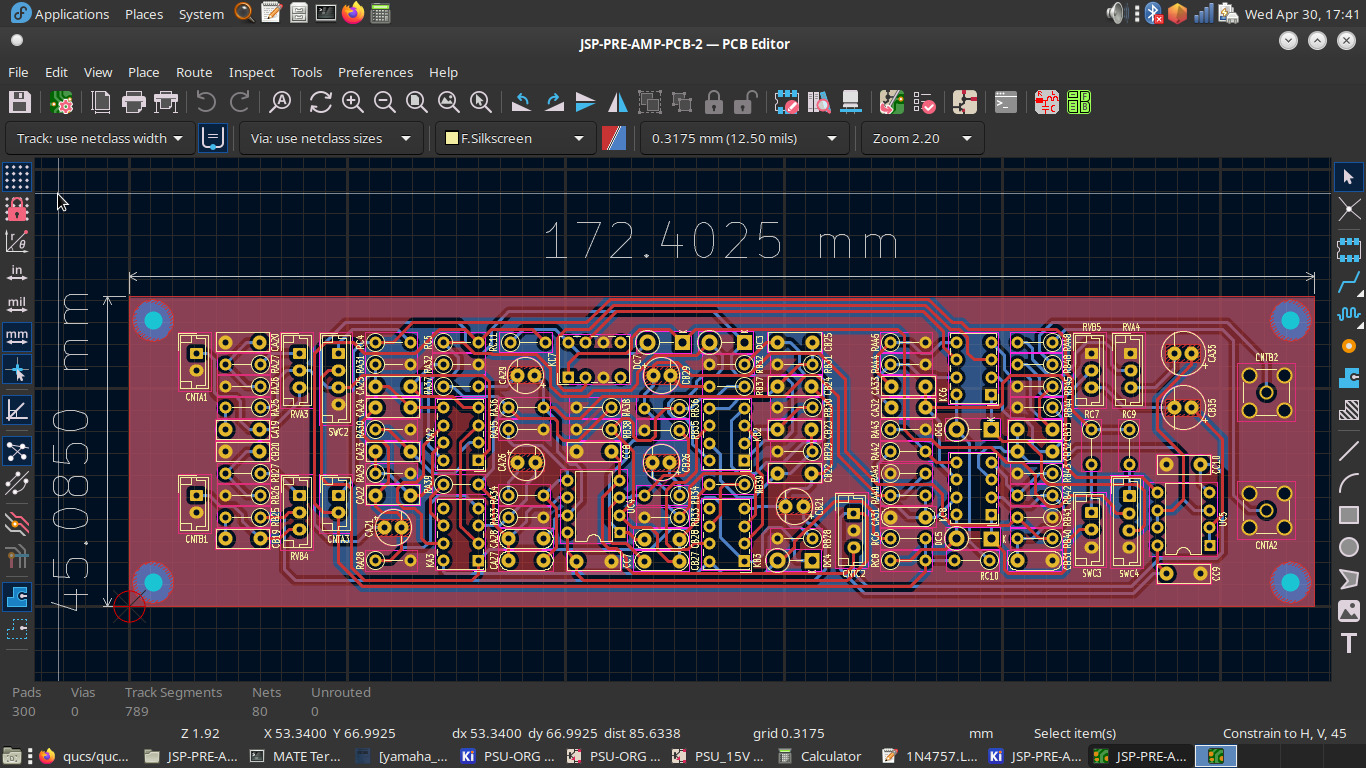The image size is (1366, 768).
Task: Open the File menu
Action: click(18, 72)
